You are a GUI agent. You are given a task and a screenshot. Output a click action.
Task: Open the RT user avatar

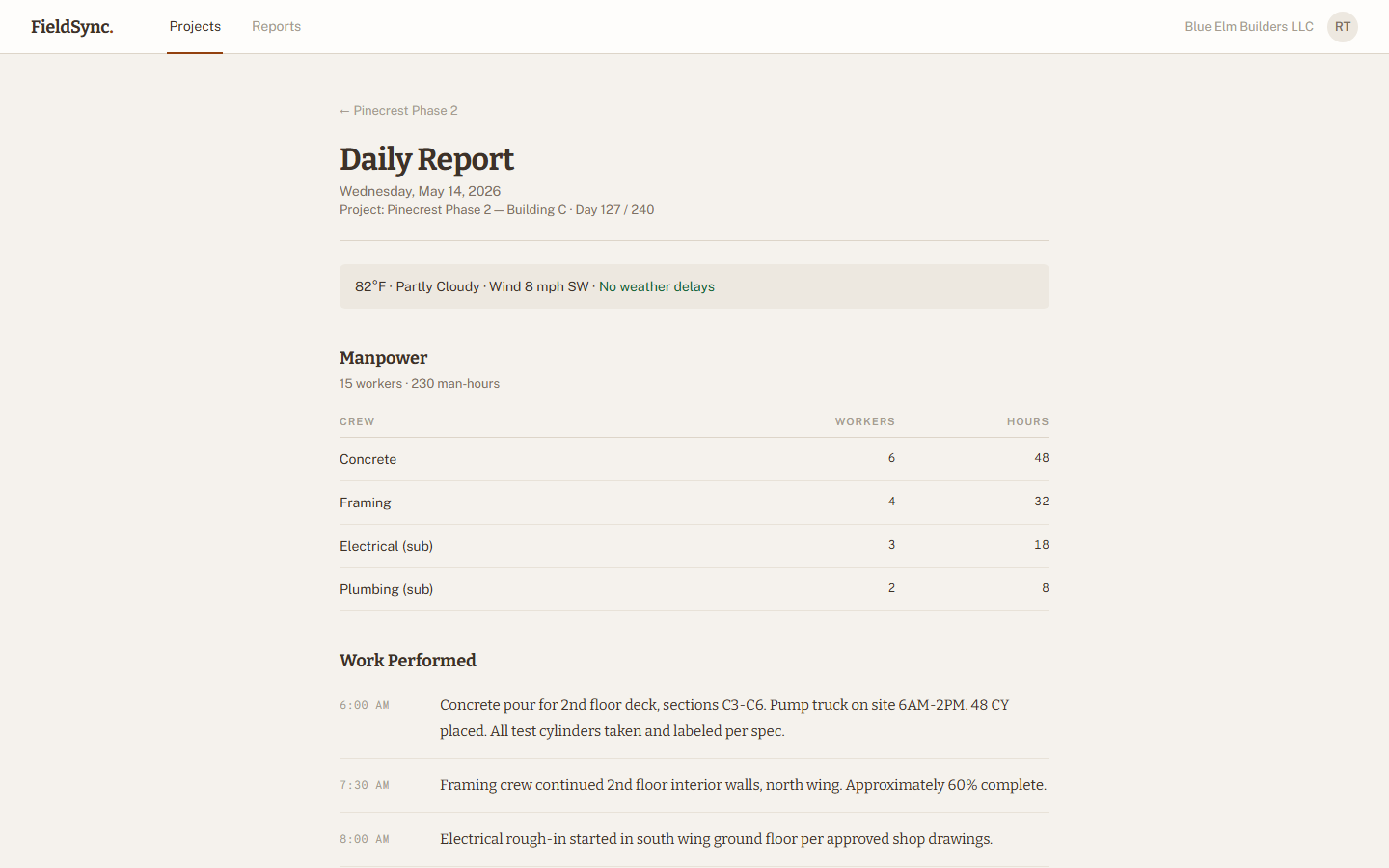pyautogui.click(x=1343, y=27)
